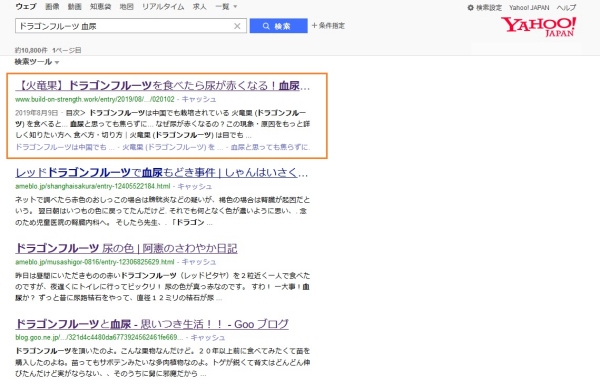Open sitelink 血尿と思っても焦らずに
This screenshot has width=600, height=386.
[x=270, y=147]
